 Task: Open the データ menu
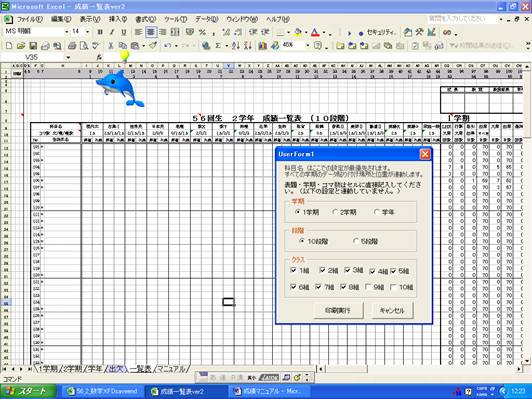pos(206,19)
